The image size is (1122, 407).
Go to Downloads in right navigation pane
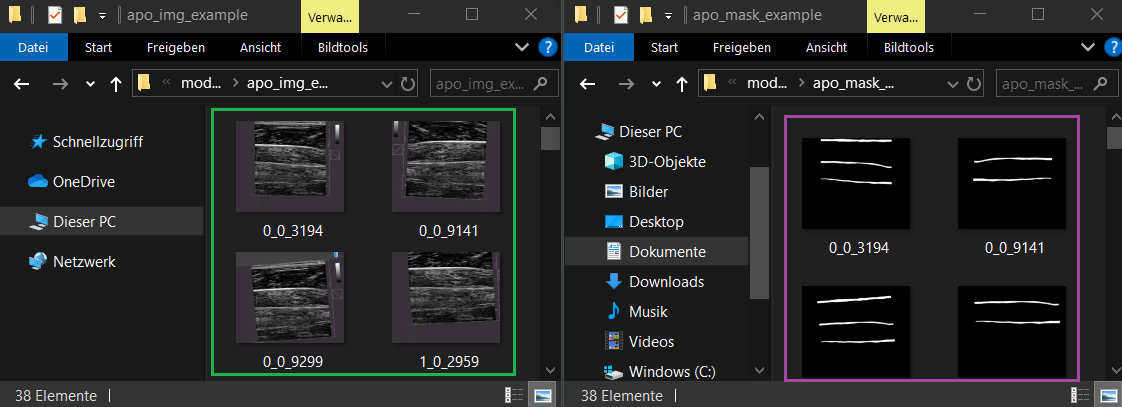(666, 282)
